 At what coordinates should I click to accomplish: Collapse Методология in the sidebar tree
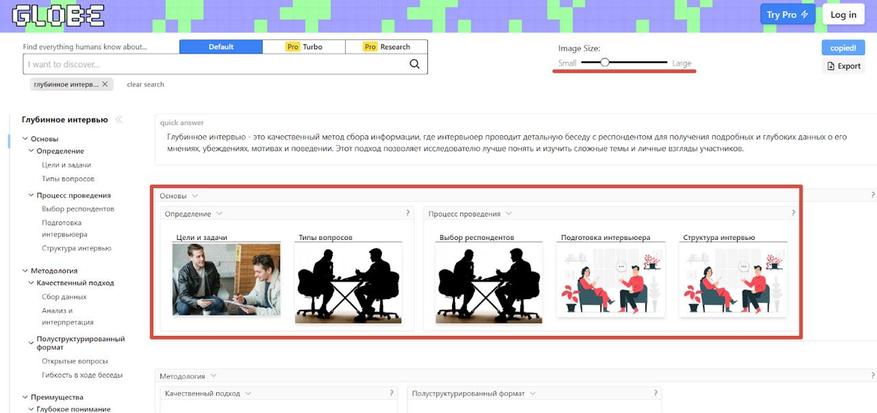point(25,271)
